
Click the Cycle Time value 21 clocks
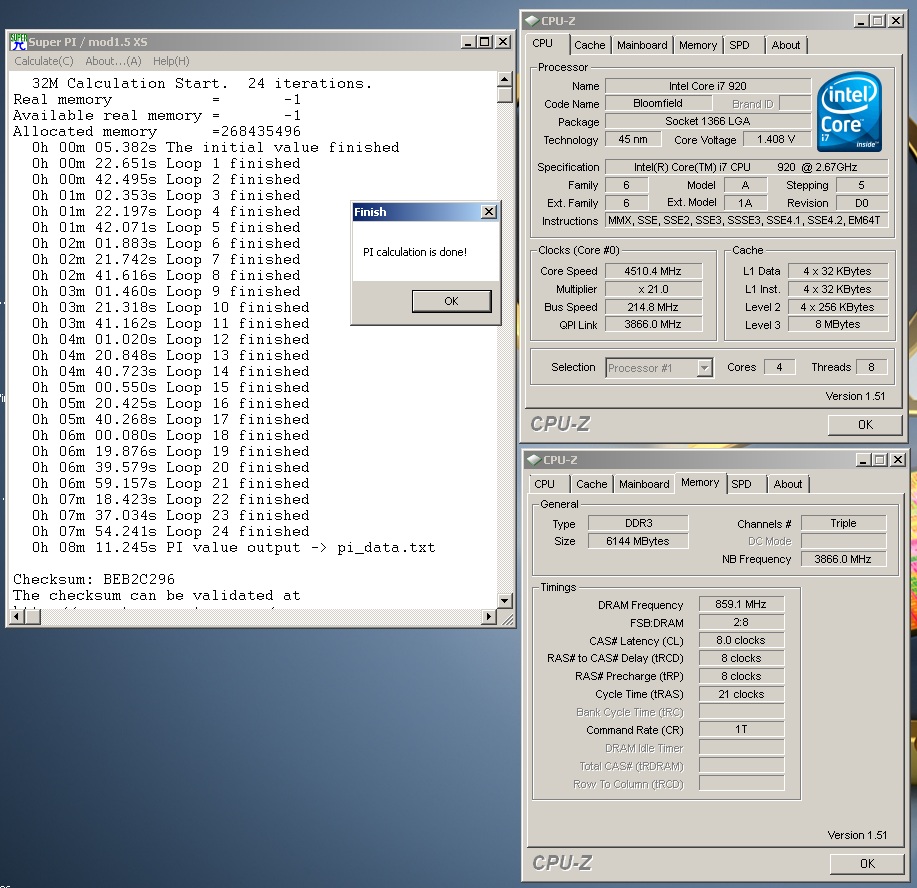pyautogui.click(x=741, y=694)
